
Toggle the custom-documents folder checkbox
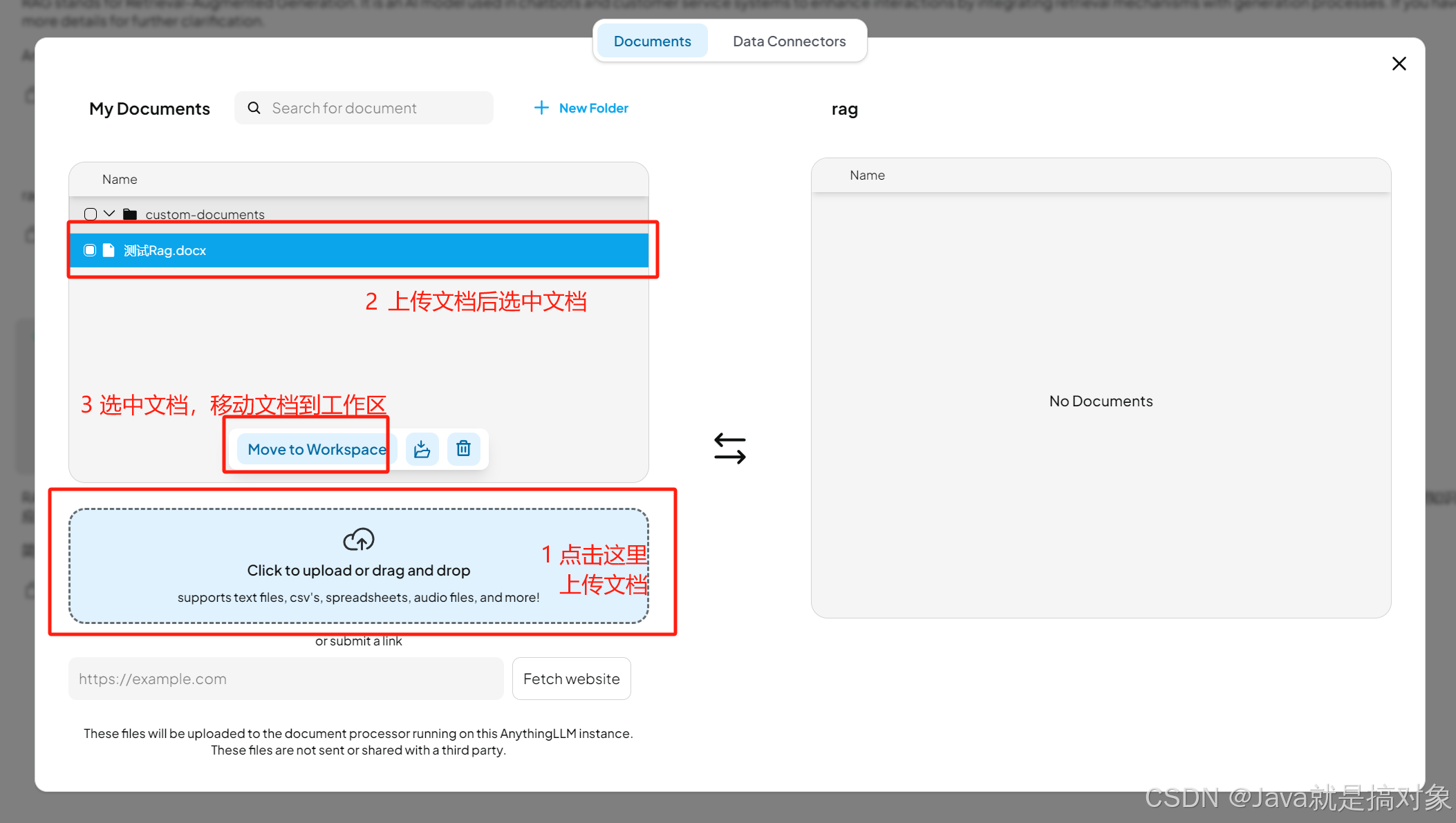[91, 214]
